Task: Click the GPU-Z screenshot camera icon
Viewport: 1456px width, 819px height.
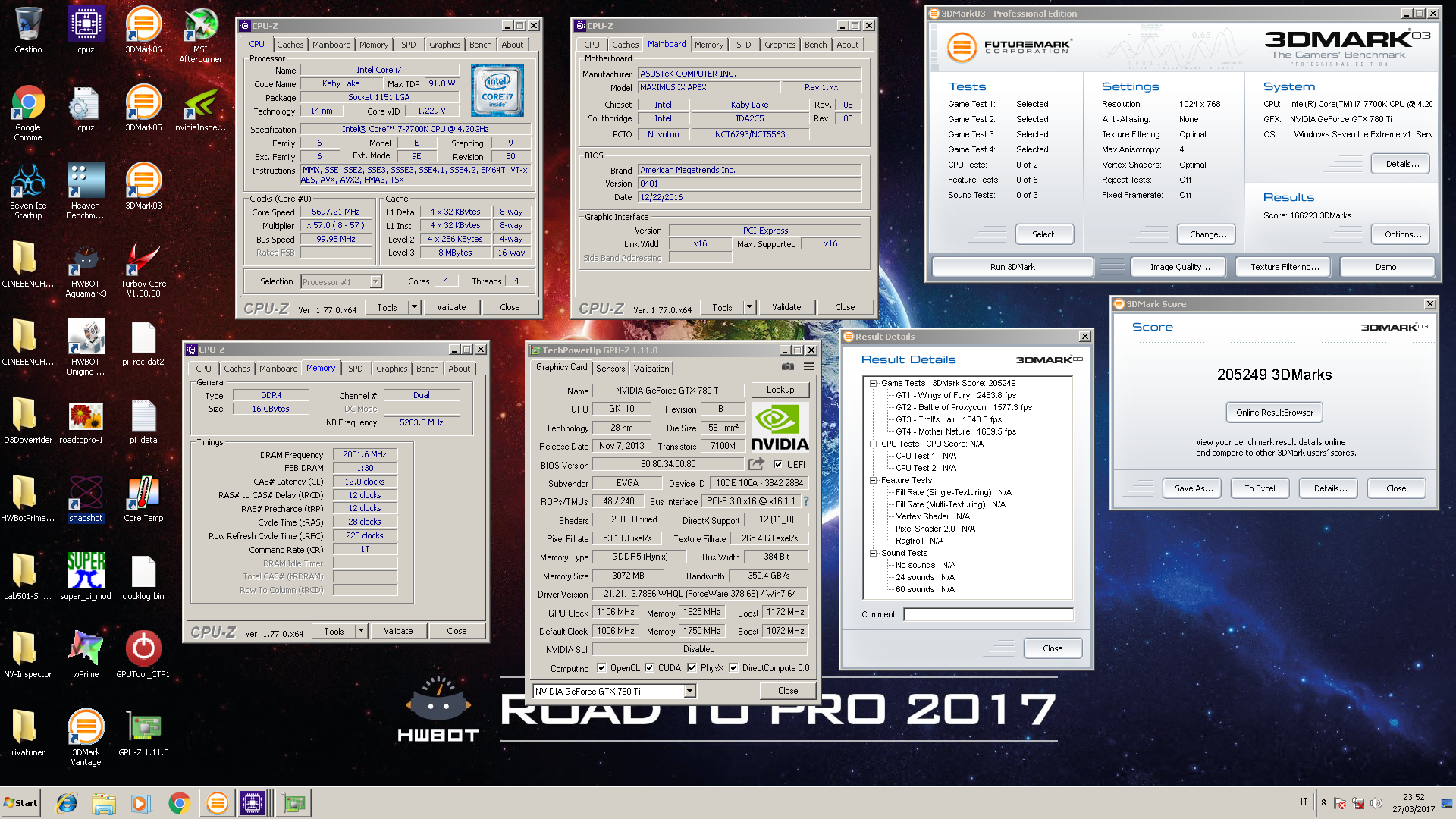Action: [x=788, y=367]
